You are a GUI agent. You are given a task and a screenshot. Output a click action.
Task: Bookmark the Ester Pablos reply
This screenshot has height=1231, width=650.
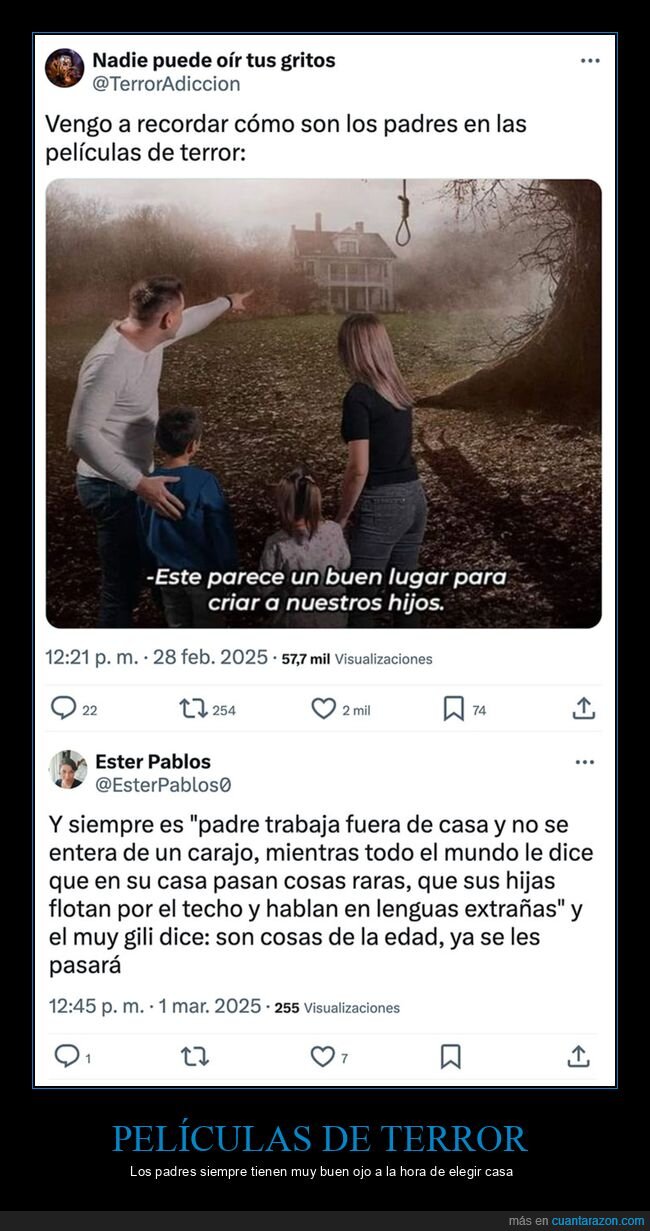pyautogui.click(x=451, y=1056)
